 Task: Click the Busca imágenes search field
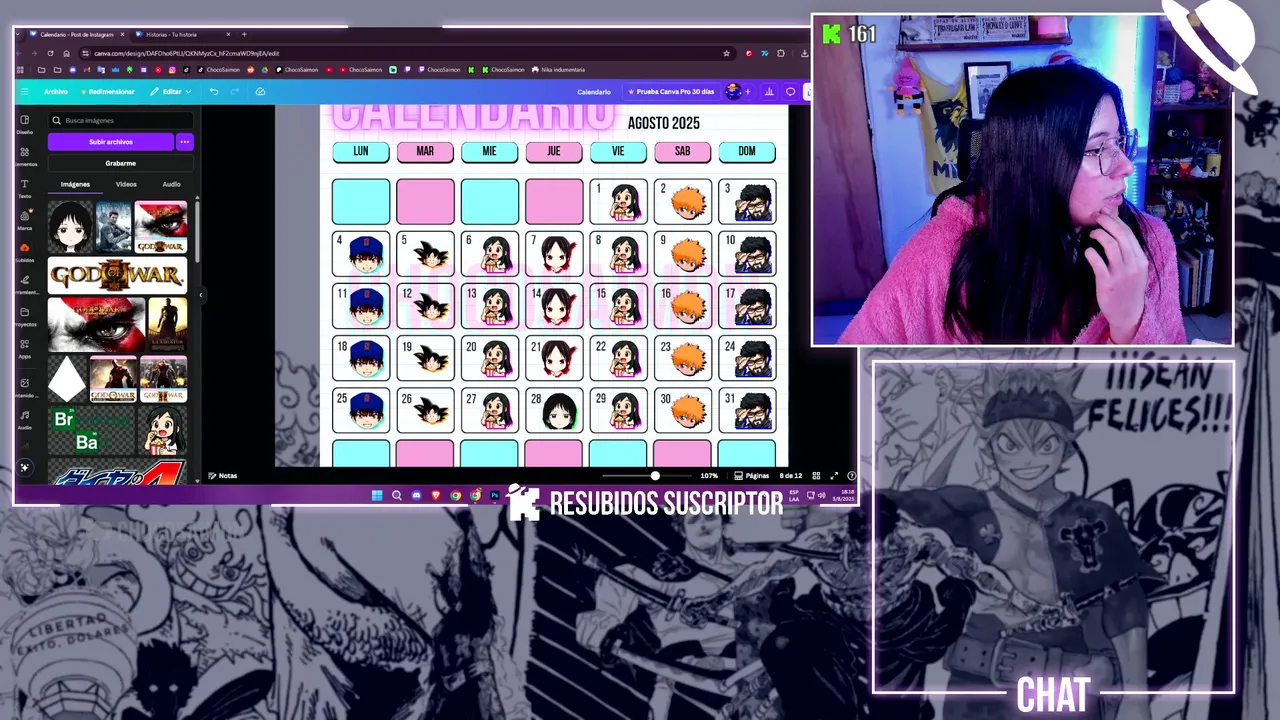pyautogui.click(x=120, y=120)
